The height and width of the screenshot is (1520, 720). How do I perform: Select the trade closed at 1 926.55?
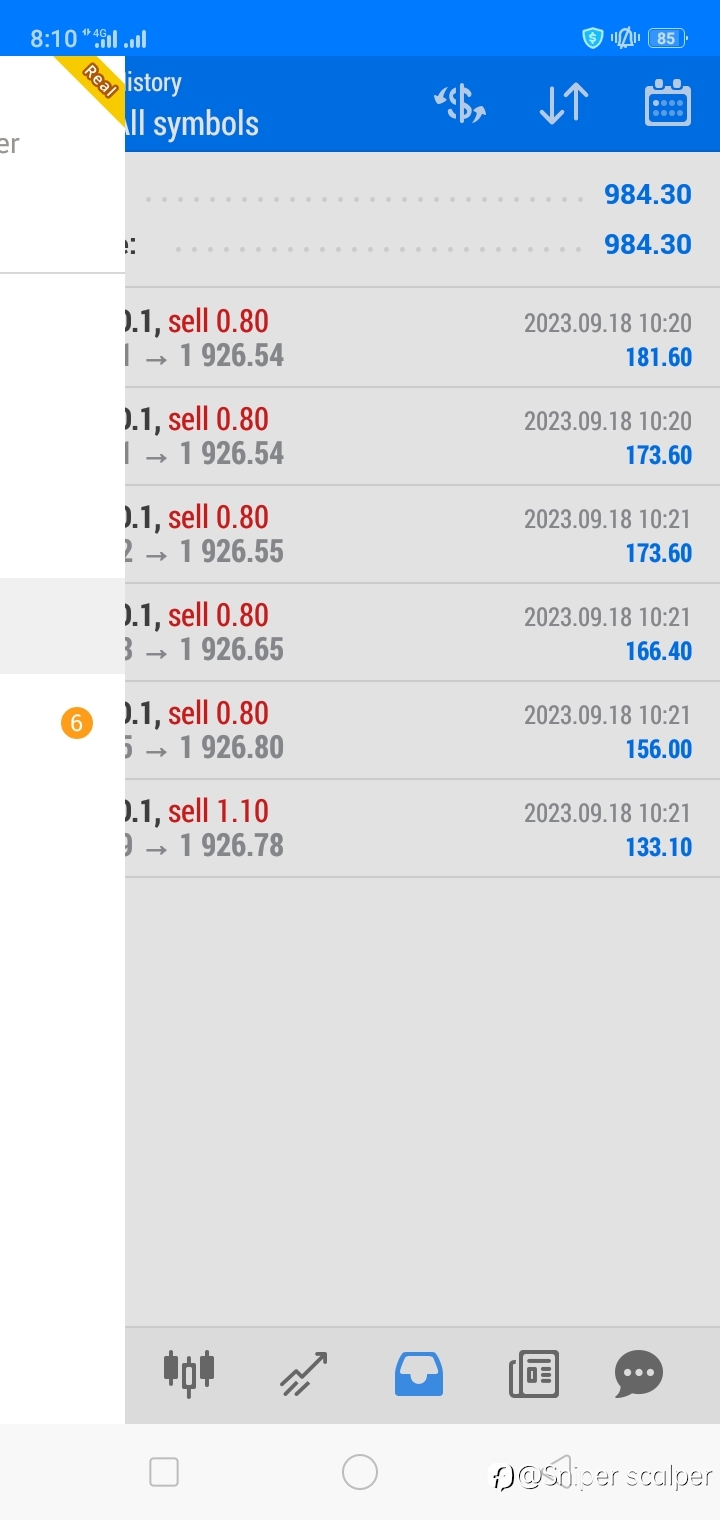coord(420,534)
